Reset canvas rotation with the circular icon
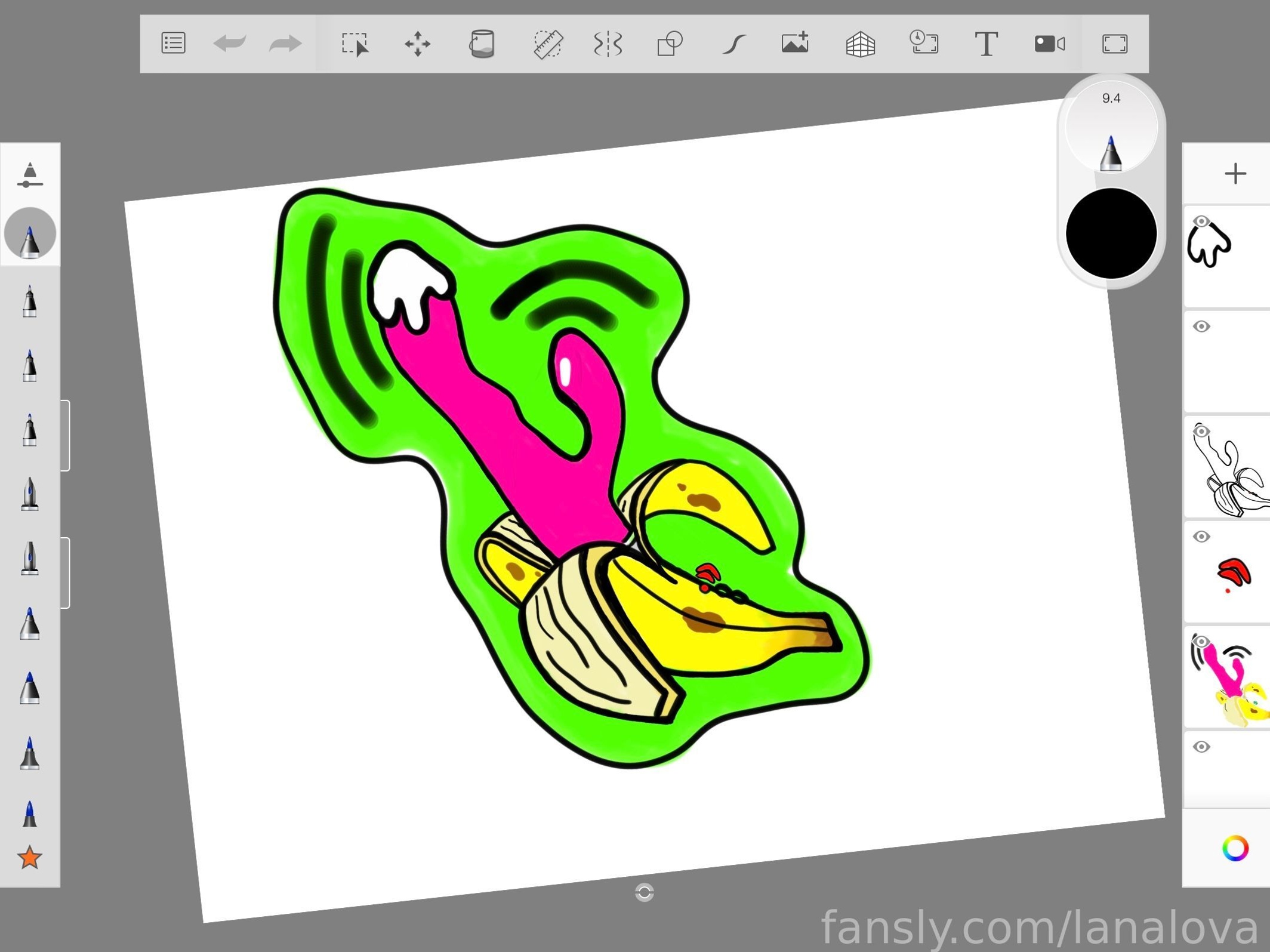 645,892
